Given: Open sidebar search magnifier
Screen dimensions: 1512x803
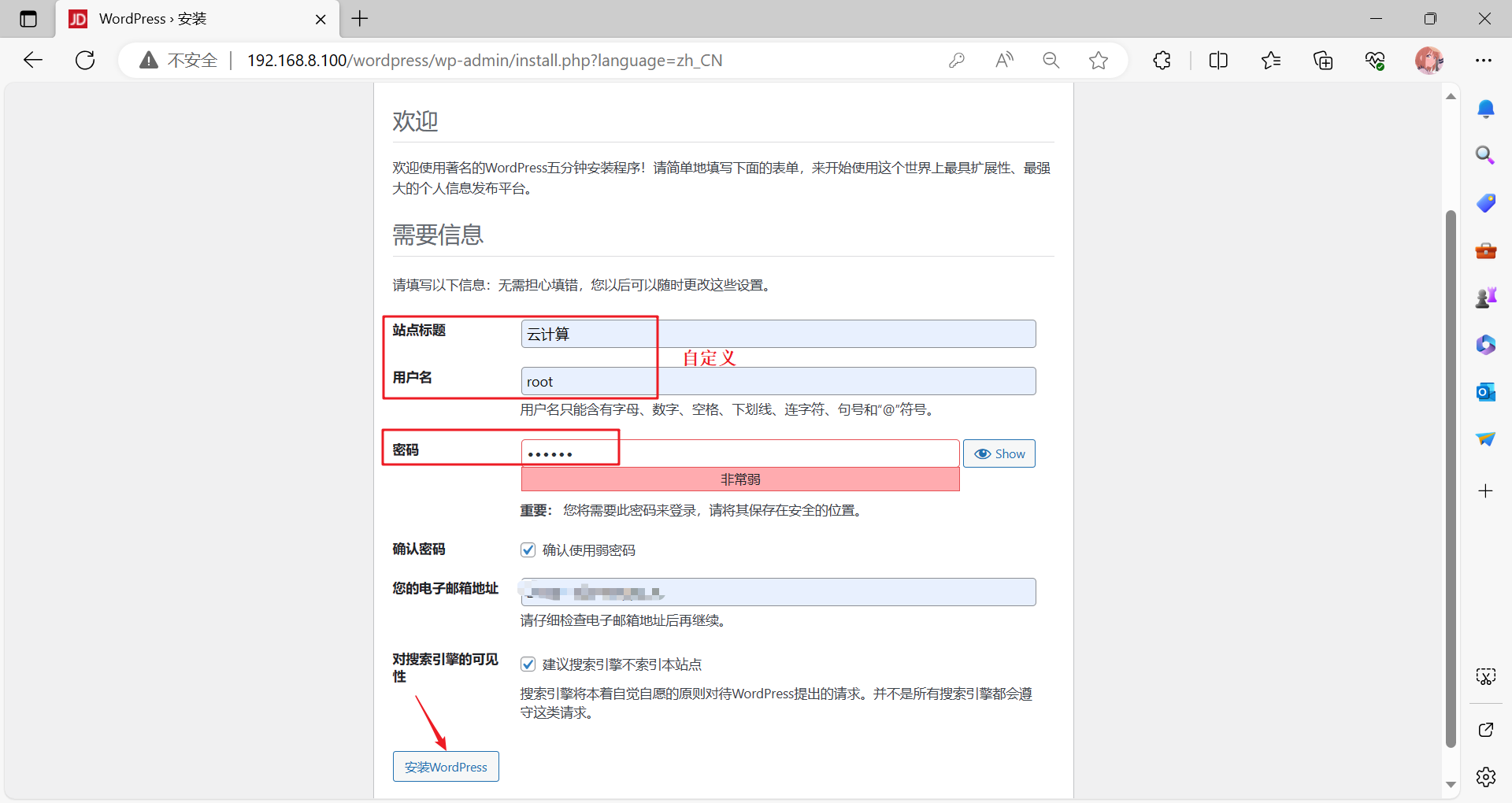Looking at the screenshot, I should [1486, 155].
